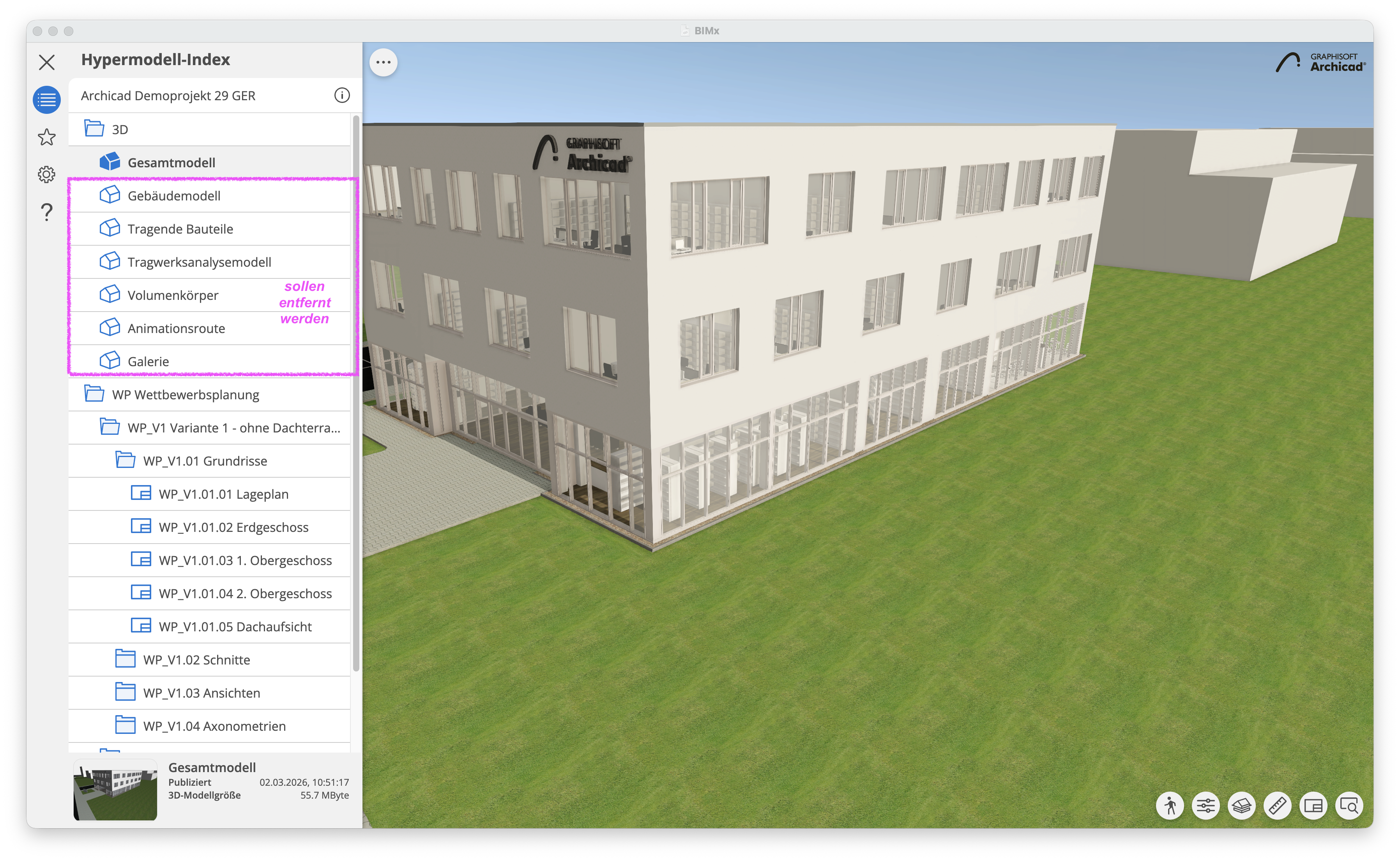Open WP_V1.01.02 Erdgeschoss layout

[209, 527]
